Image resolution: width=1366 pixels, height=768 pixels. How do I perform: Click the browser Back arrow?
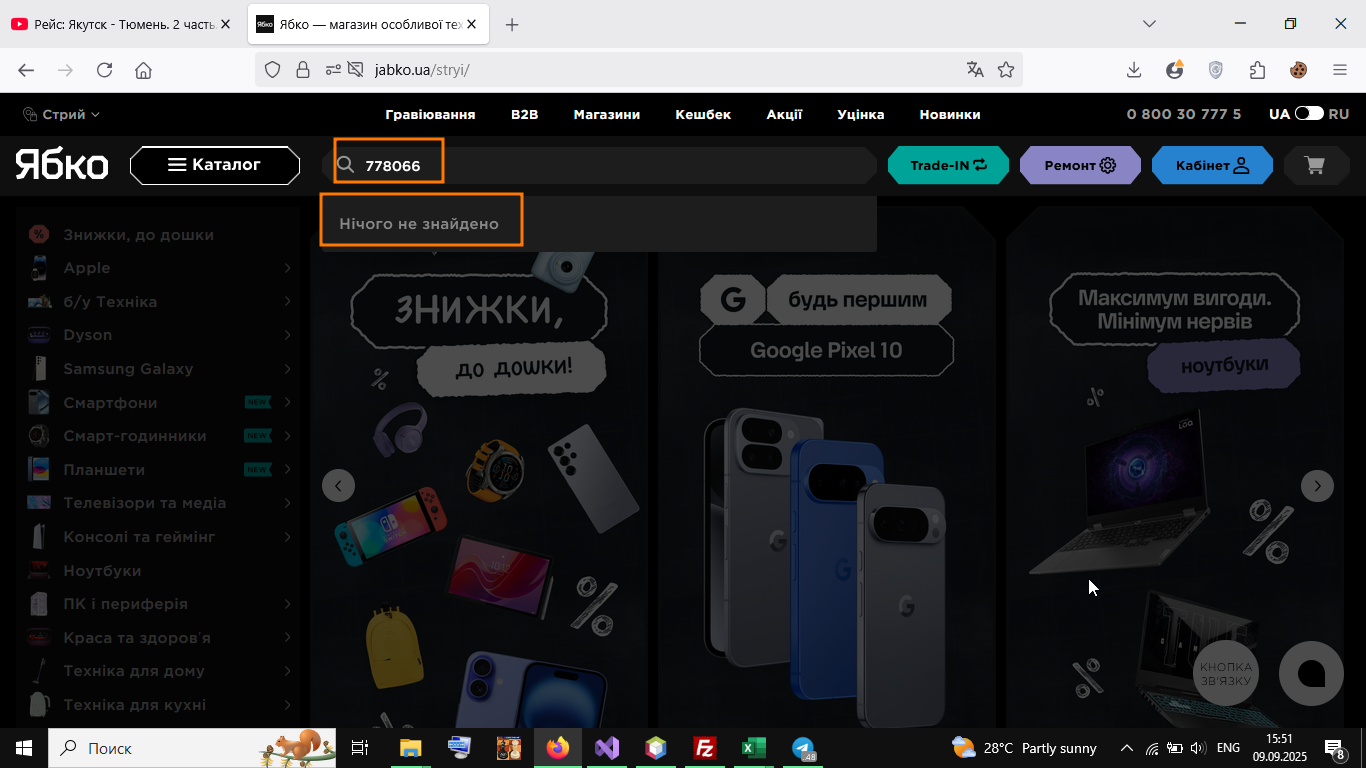coord(26,70)
